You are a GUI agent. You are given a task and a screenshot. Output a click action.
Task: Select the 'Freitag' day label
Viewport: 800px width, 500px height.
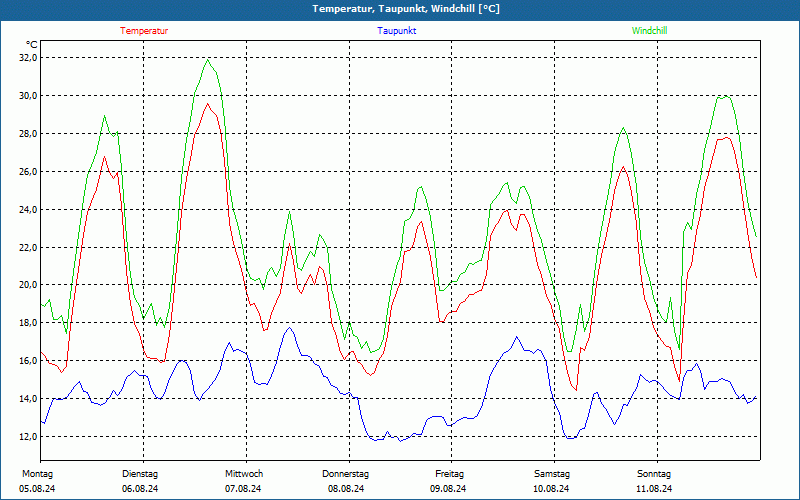coord(449,474)
